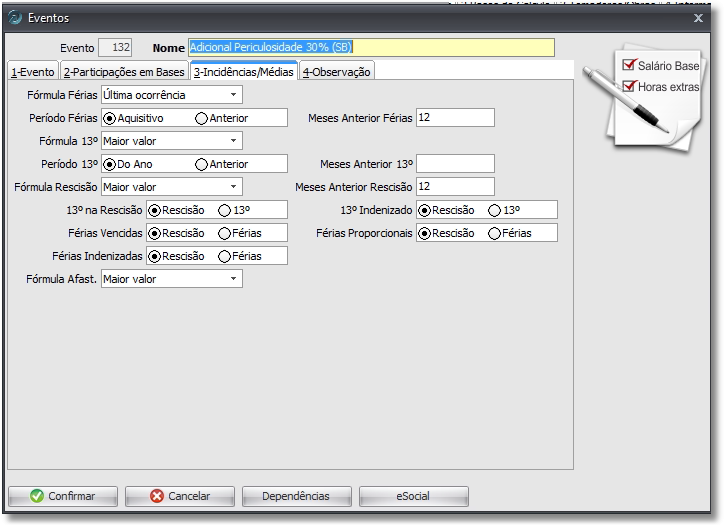Click the empty Meses Anterior 13º field
The height and width of the screenshot is (528, 725).
coord(455,164)
